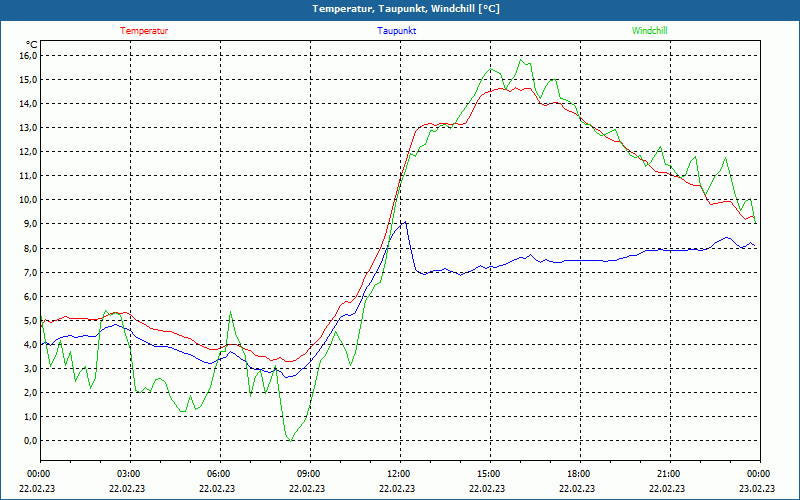Click the 10,0 y-axis value

29,199
